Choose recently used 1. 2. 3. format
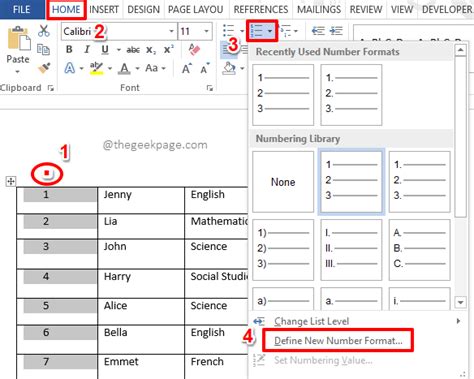Image resolution: width=474 pixels, height=379 pixels. click(x=351, y=95)
